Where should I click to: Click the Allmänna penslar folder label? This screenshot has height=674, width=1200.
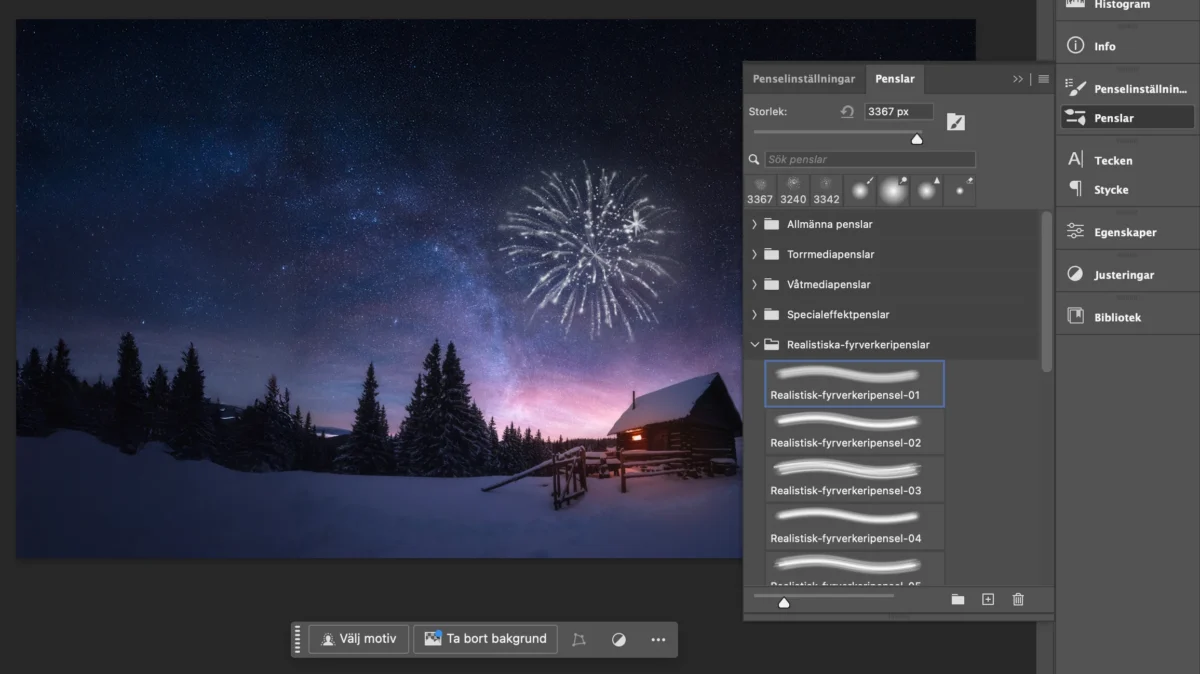830,225
